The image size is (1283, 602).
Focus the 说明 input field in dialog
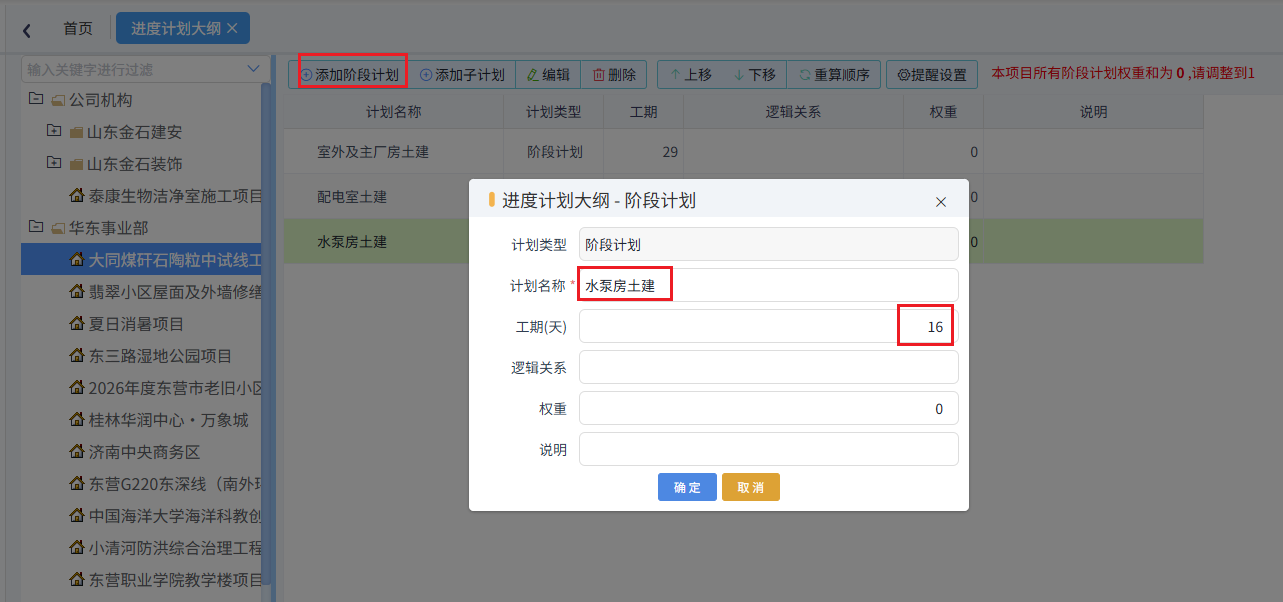click(768, 449)
